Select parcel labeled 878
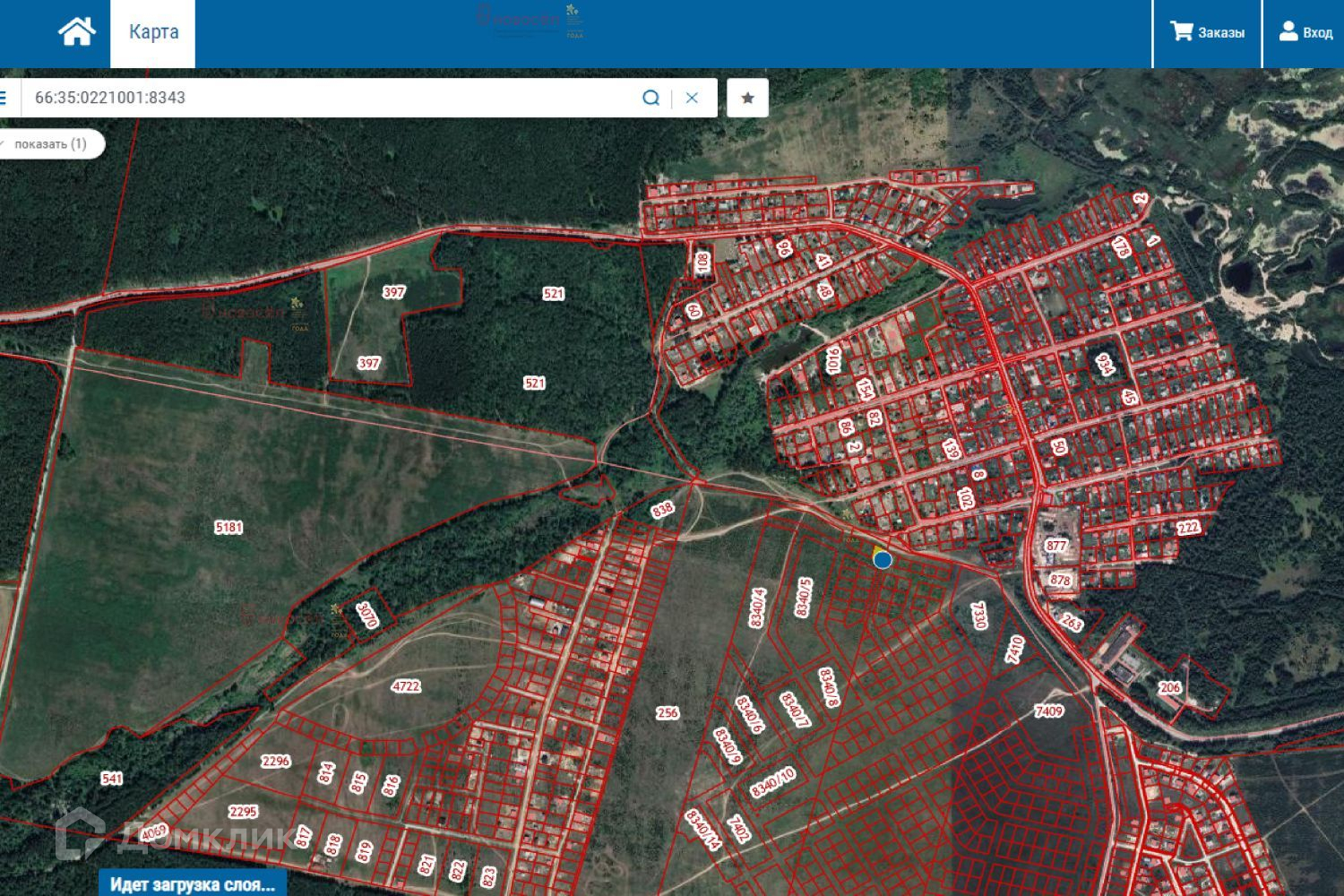The height and width of the screenshot is (896, 1344). pyautogui.click(x=1060, y=581)
